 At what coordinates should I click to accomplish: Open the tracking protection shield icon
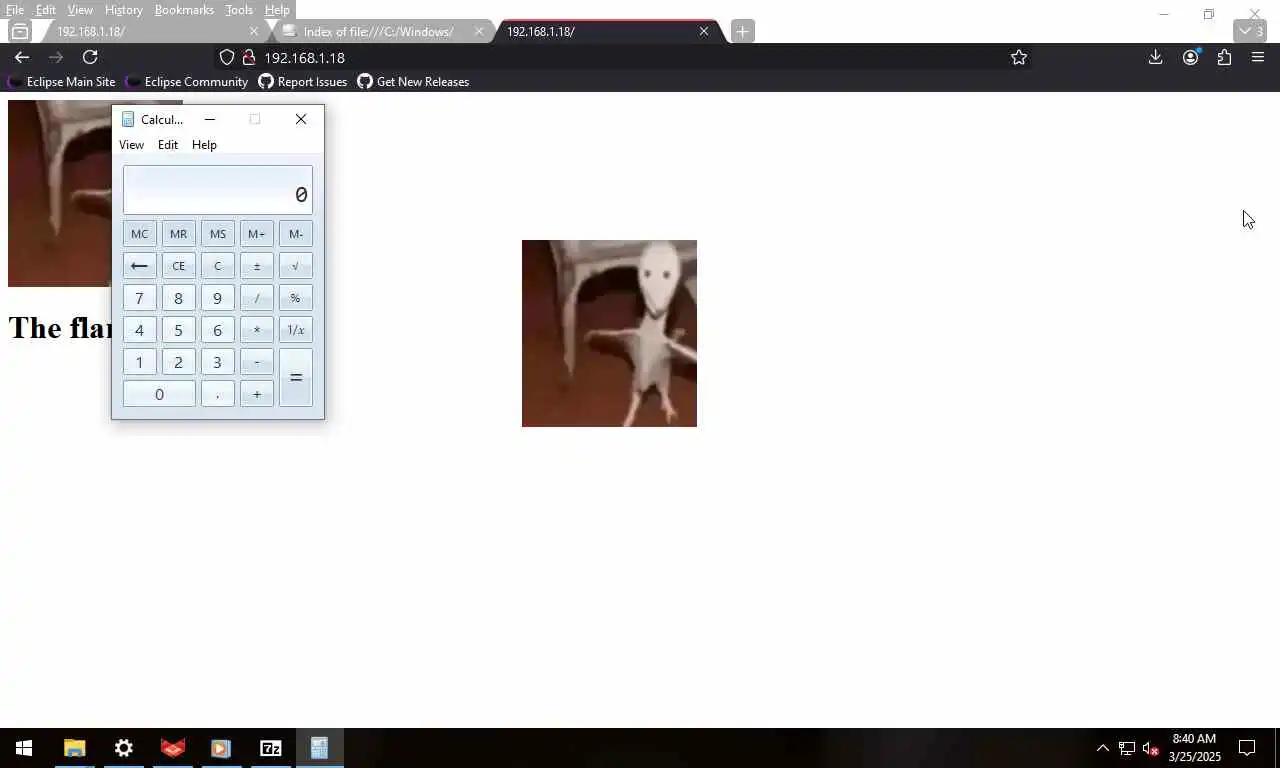[227, 57]
